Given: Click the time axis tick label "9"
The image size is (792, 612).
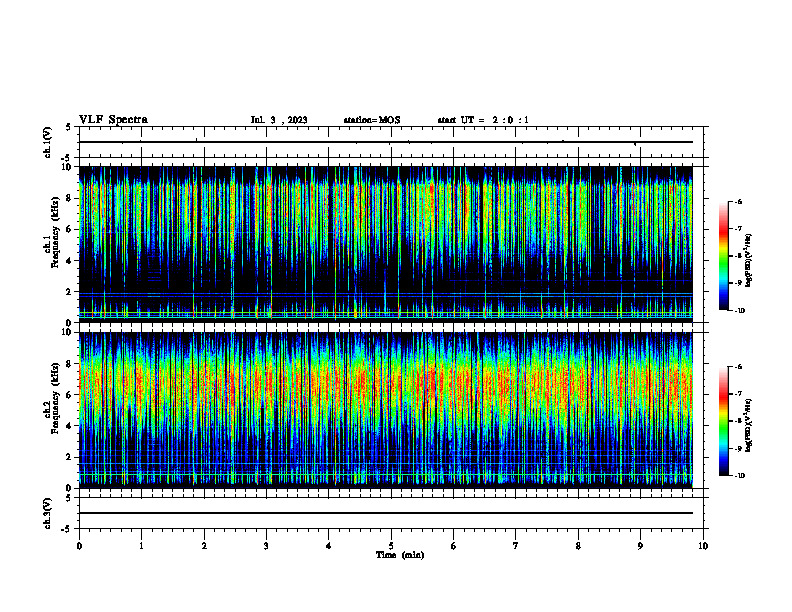Looking at the screenshot, I should tap(640, 546).
